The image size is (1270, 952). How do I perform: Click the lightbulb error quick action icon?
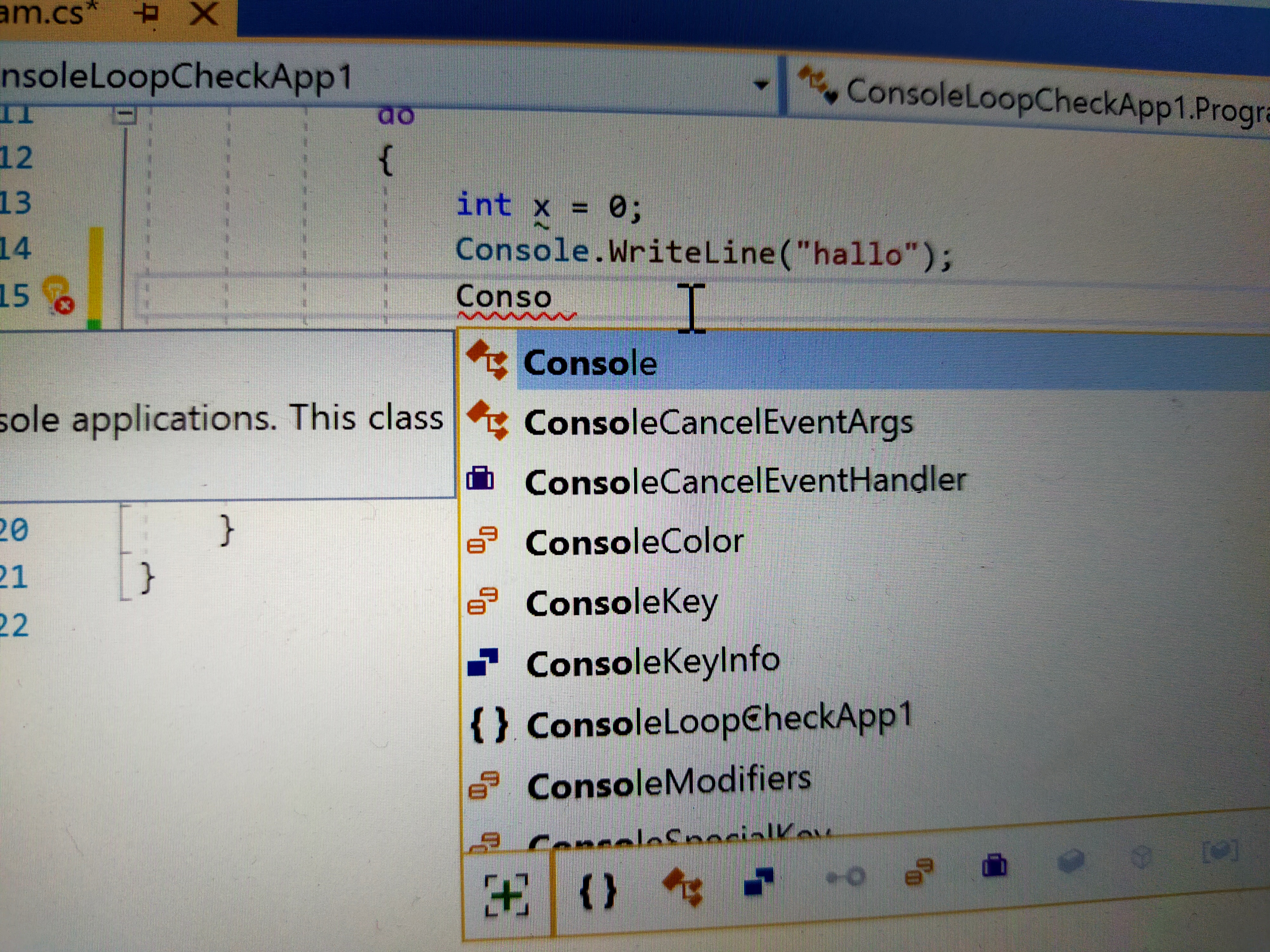tap(58, 294)
